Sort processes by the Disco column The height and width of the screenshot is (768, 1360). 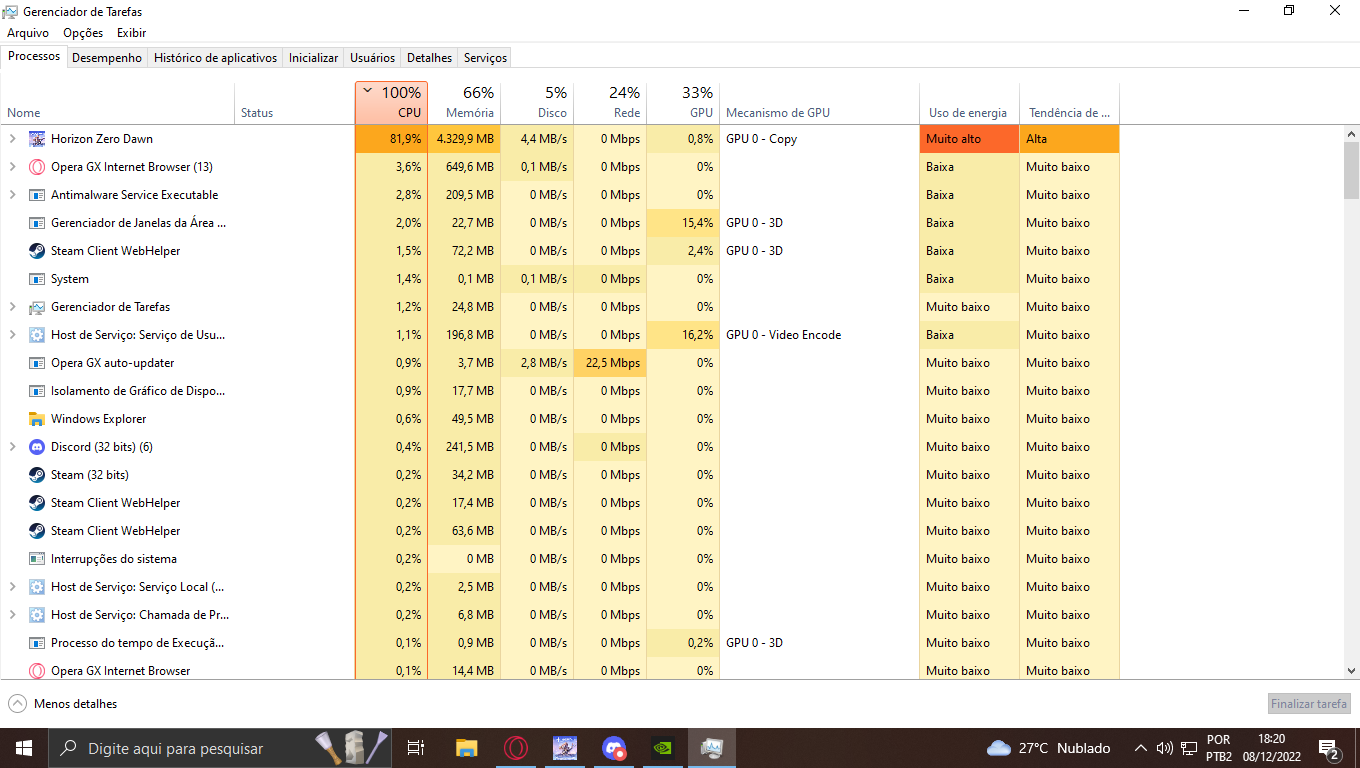tap(537, 103)
